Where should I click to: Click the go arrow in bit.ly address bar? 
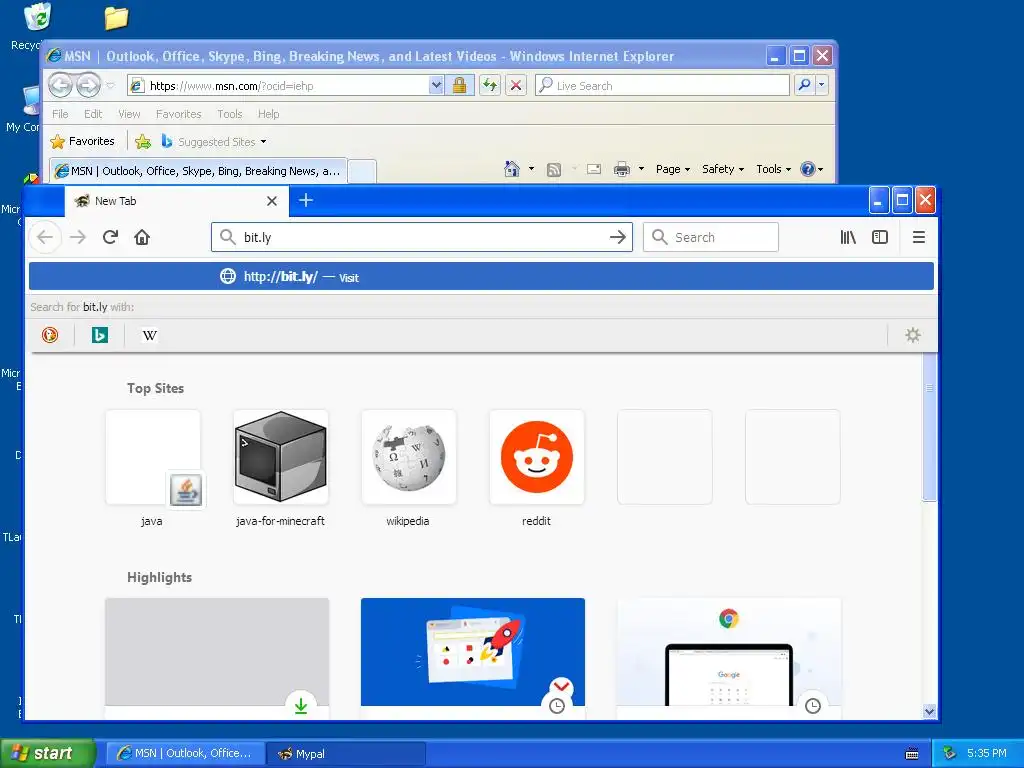(x=618, y=237)
